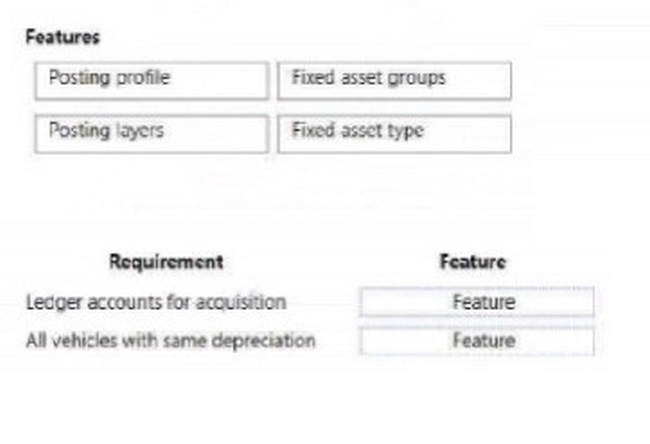The image size is (650, 444).
Task: Click the 'Posting profile' label text
Action: click(109, 78)
